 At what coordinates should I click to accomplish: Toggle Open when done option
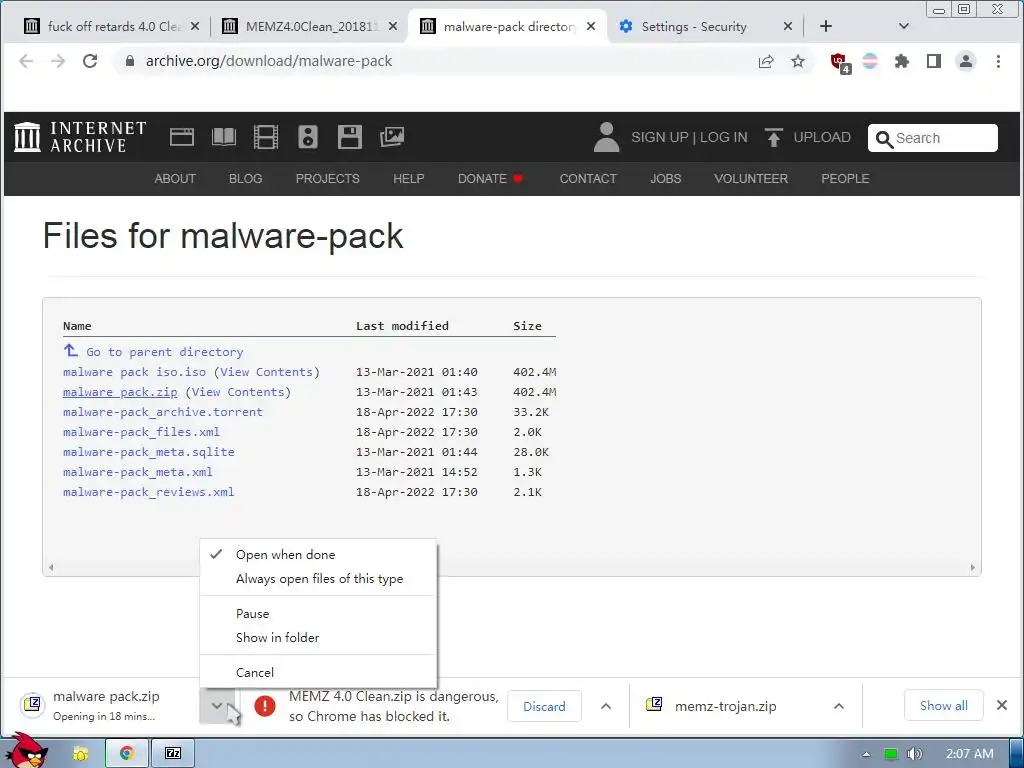coord(318,554)
